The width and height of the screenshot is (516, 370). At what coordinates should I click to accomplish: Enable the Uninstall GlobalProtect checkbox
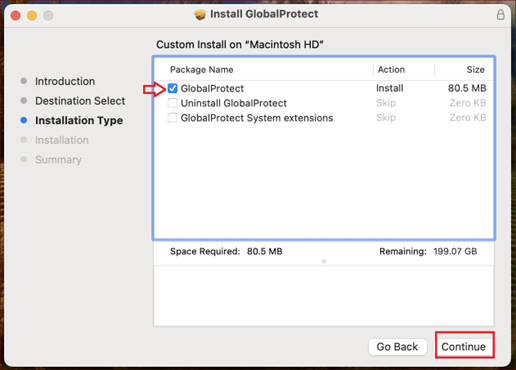172,103
